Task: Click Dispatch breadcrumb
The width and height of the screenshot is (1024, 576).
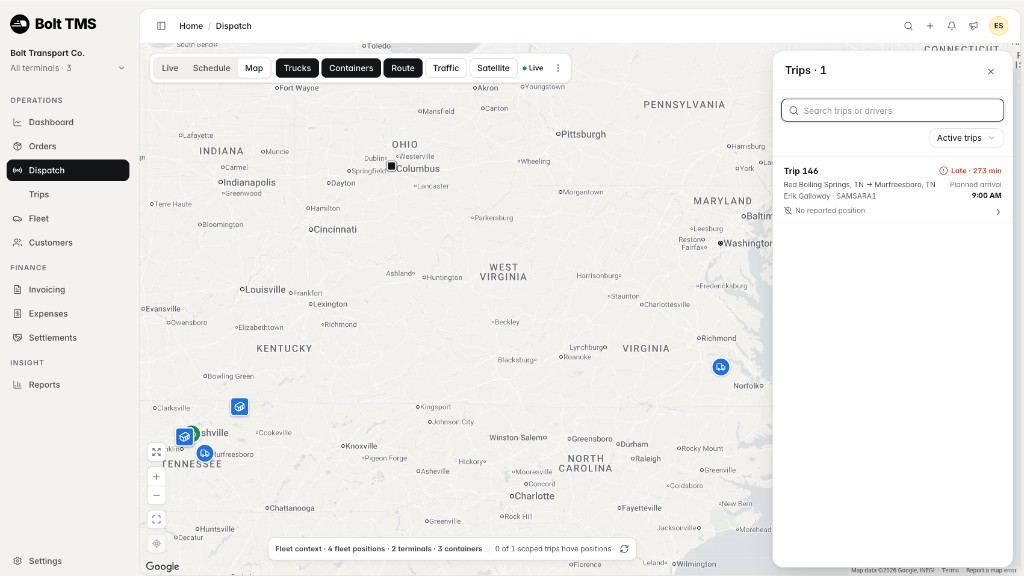Action: pos(233,26)
